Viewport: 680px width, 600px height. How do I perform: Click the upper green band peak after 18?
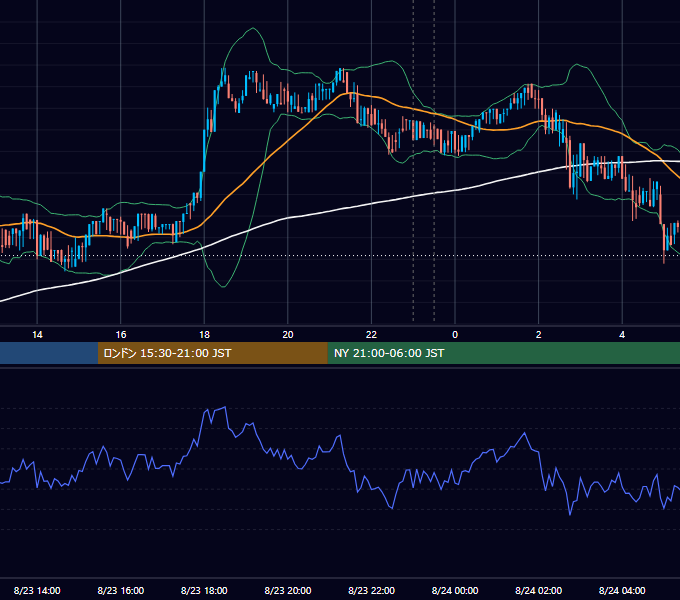tap(253, 29)
